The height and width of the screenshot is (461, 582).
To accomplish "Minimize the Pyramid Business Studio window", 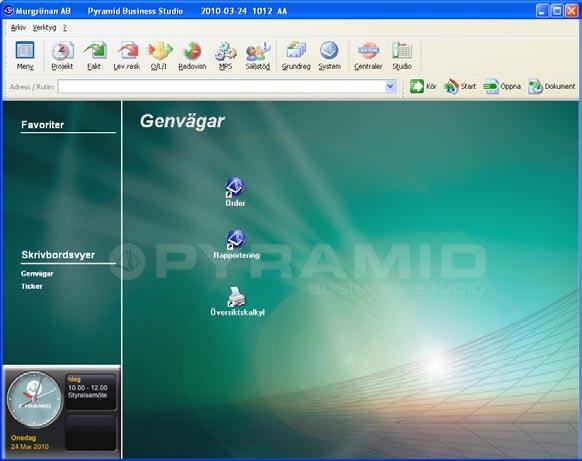I will [542, 10].
